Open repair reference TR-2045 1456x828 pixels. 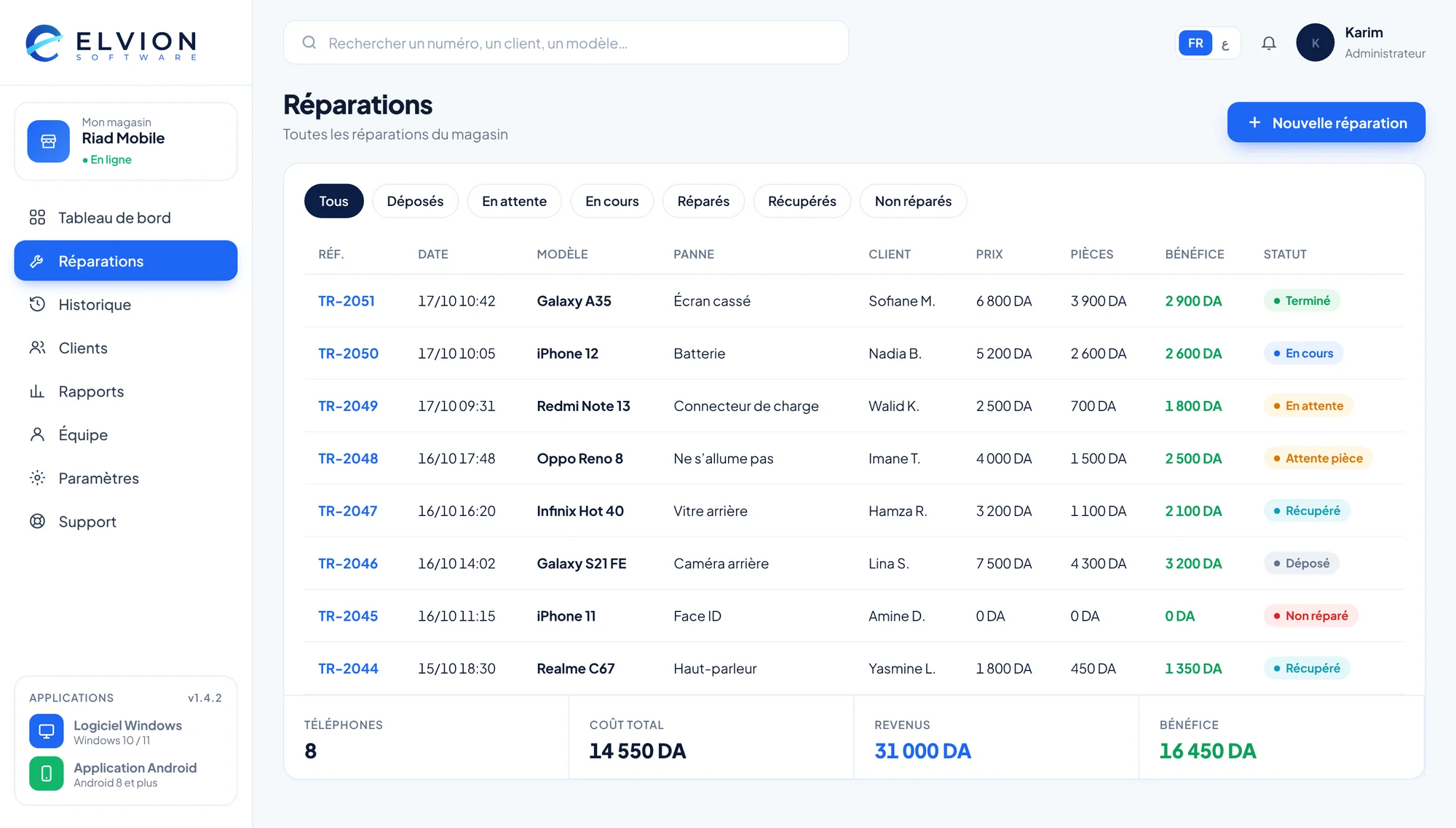(x=348, y=616)
